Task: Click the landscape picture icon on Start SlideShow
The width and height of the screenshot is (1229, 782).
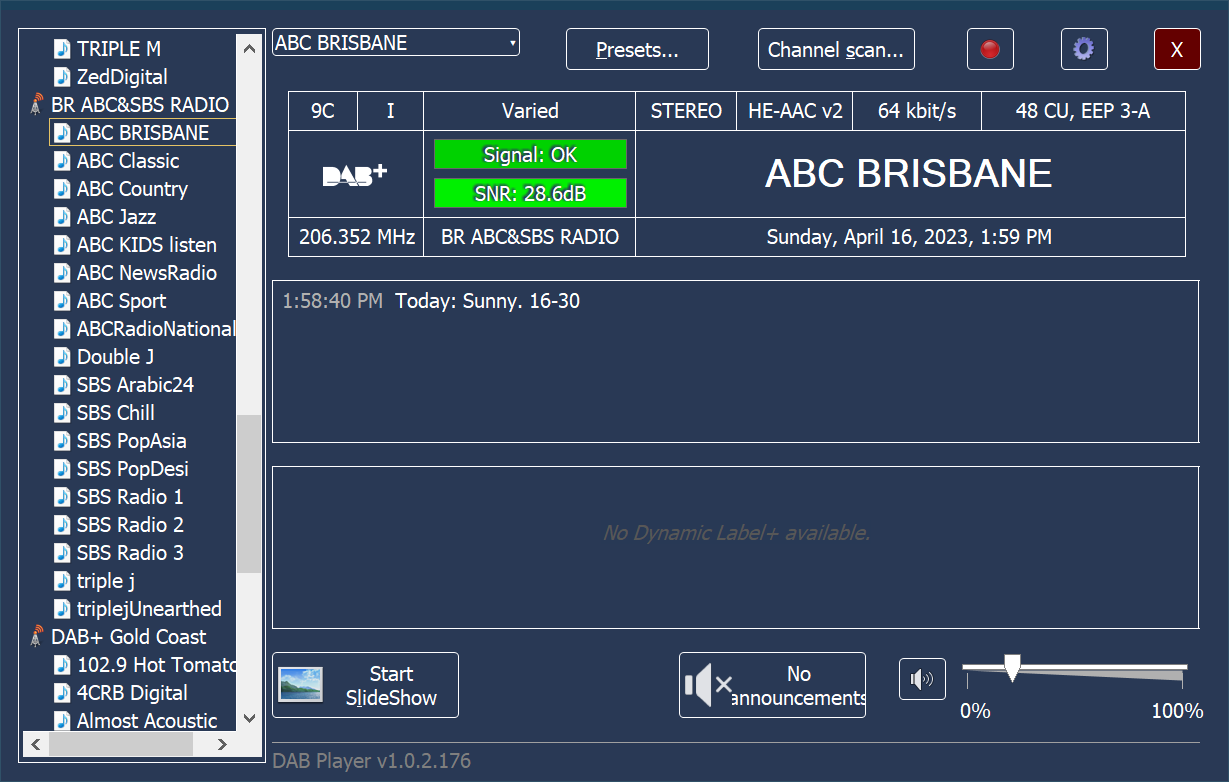Action: point(301,685)
